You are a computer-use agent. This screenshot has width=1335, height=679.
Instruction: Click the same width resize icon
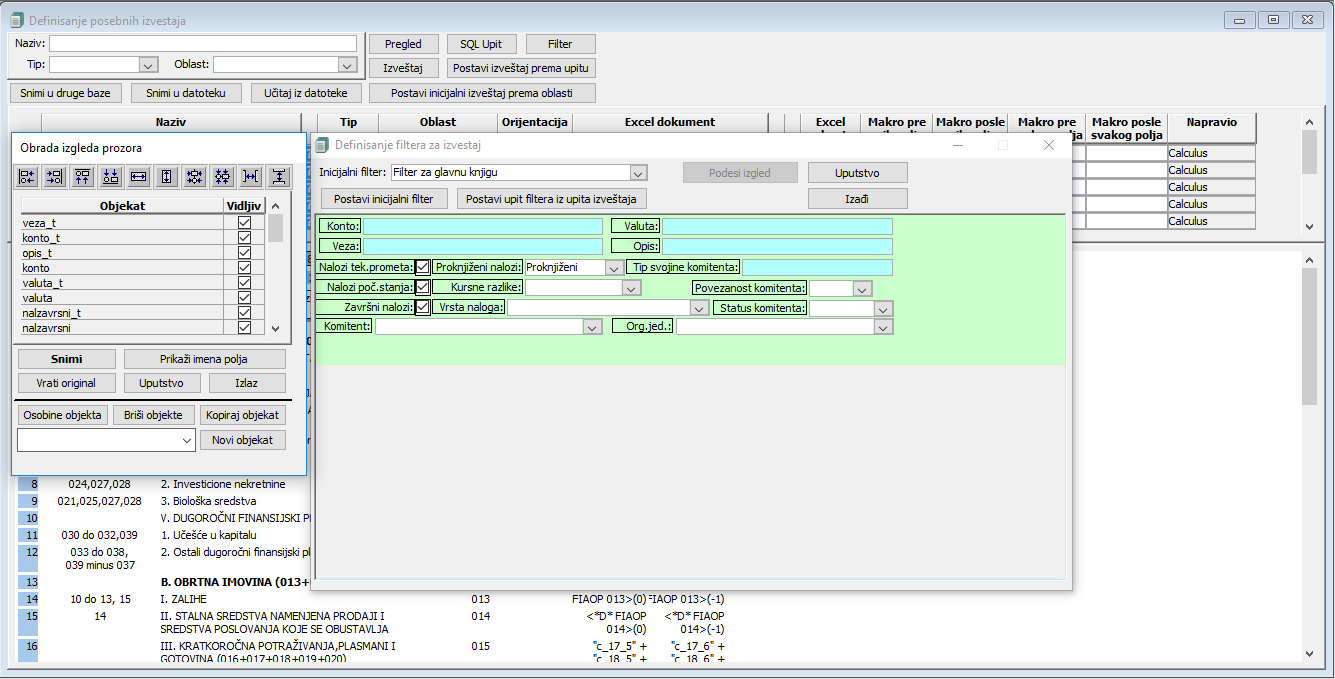pyautogui.click(x=139, y=176)
